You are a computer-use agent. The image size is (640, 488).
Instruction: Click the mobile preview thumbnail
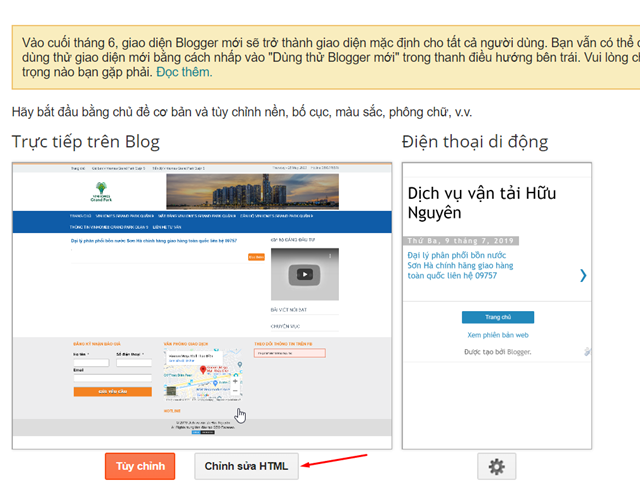(497, 306)
